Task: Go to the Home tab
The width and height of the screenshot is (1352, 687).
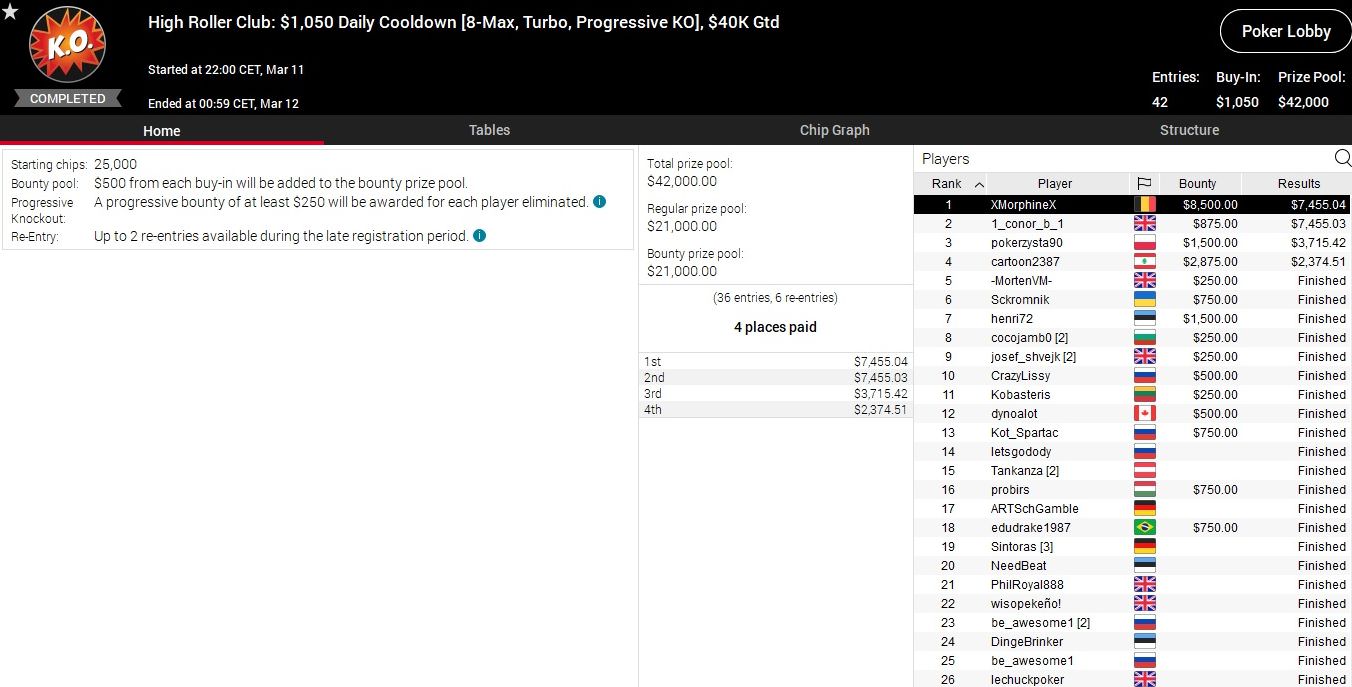Action: pyautogui.click(x=161, y=131)
